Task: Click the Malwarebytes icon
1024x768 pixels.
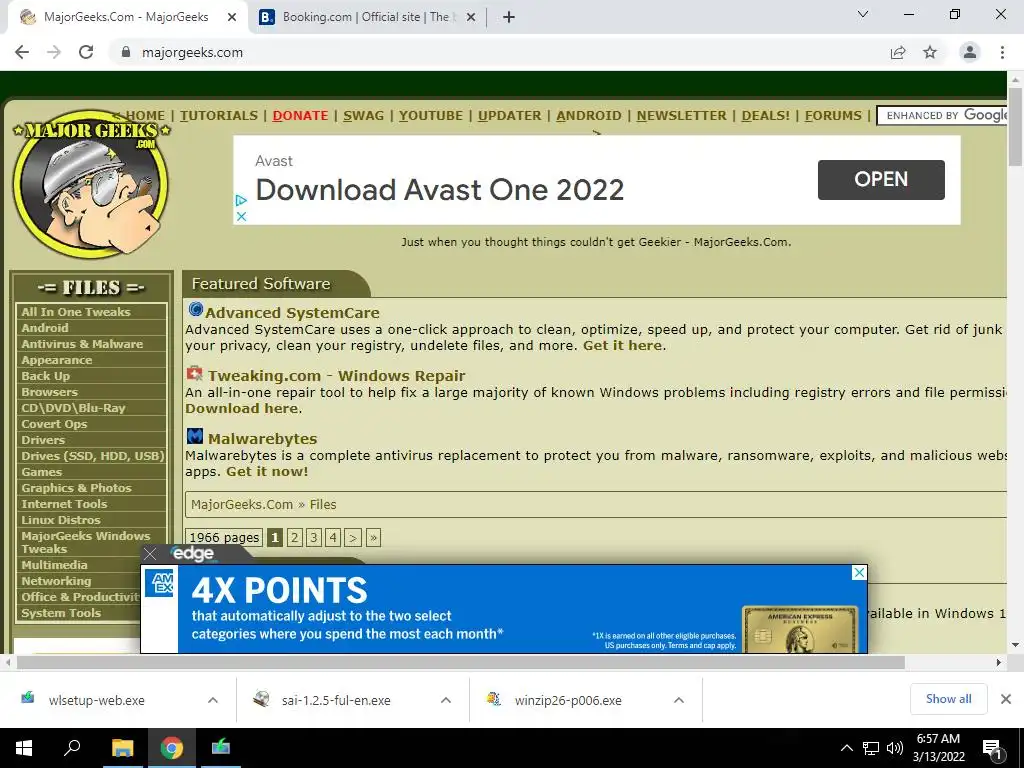Action: pyautogui.click(x=195, y=436)
